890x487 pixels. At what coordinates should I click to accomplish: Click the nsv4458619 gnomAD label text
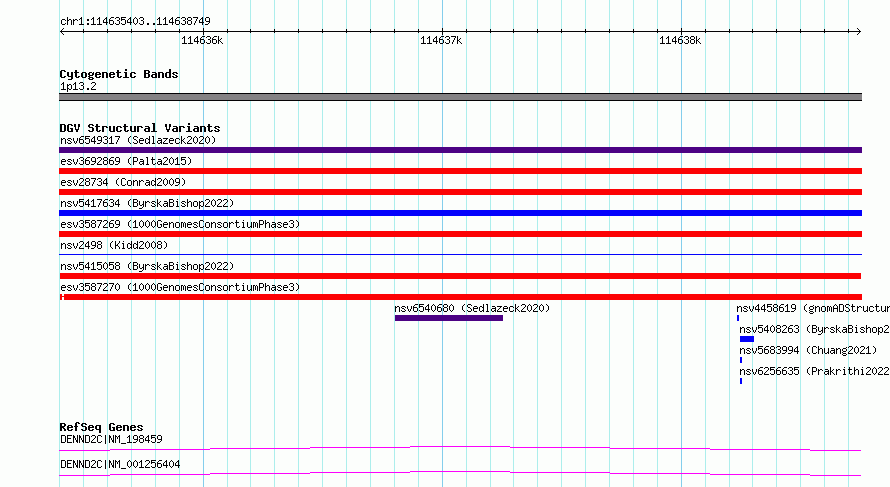(813, 308)
